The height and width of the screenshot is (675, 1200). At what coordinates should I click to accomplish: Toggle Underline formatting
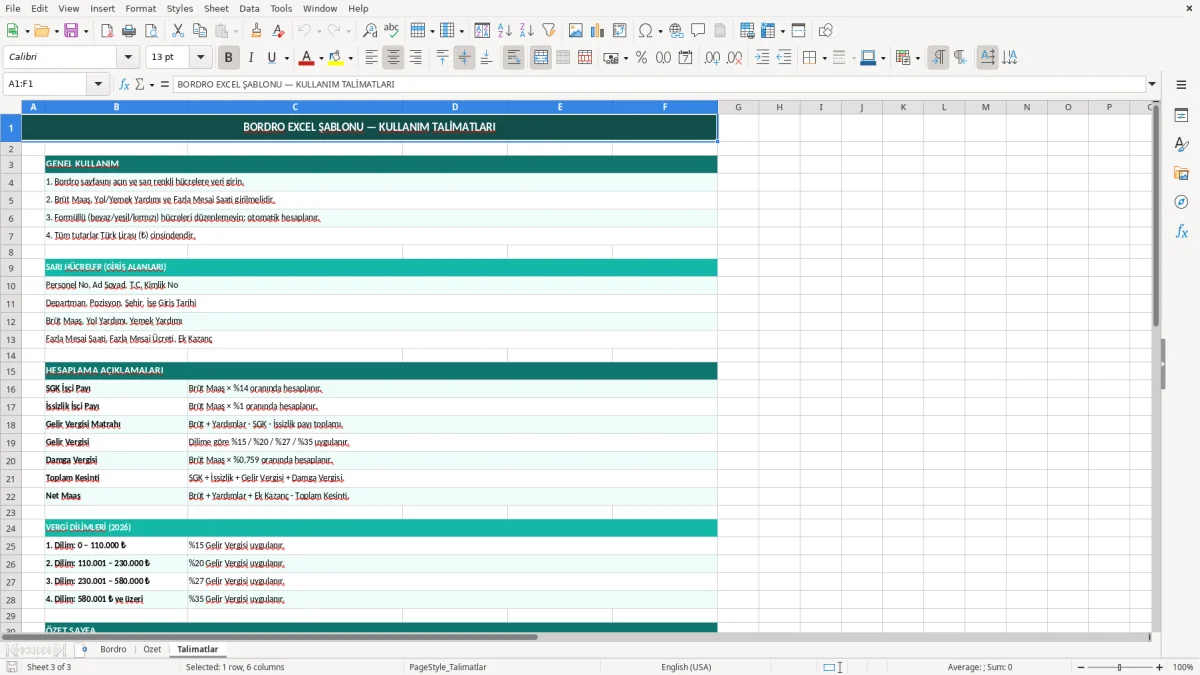(x=271, y=58)
